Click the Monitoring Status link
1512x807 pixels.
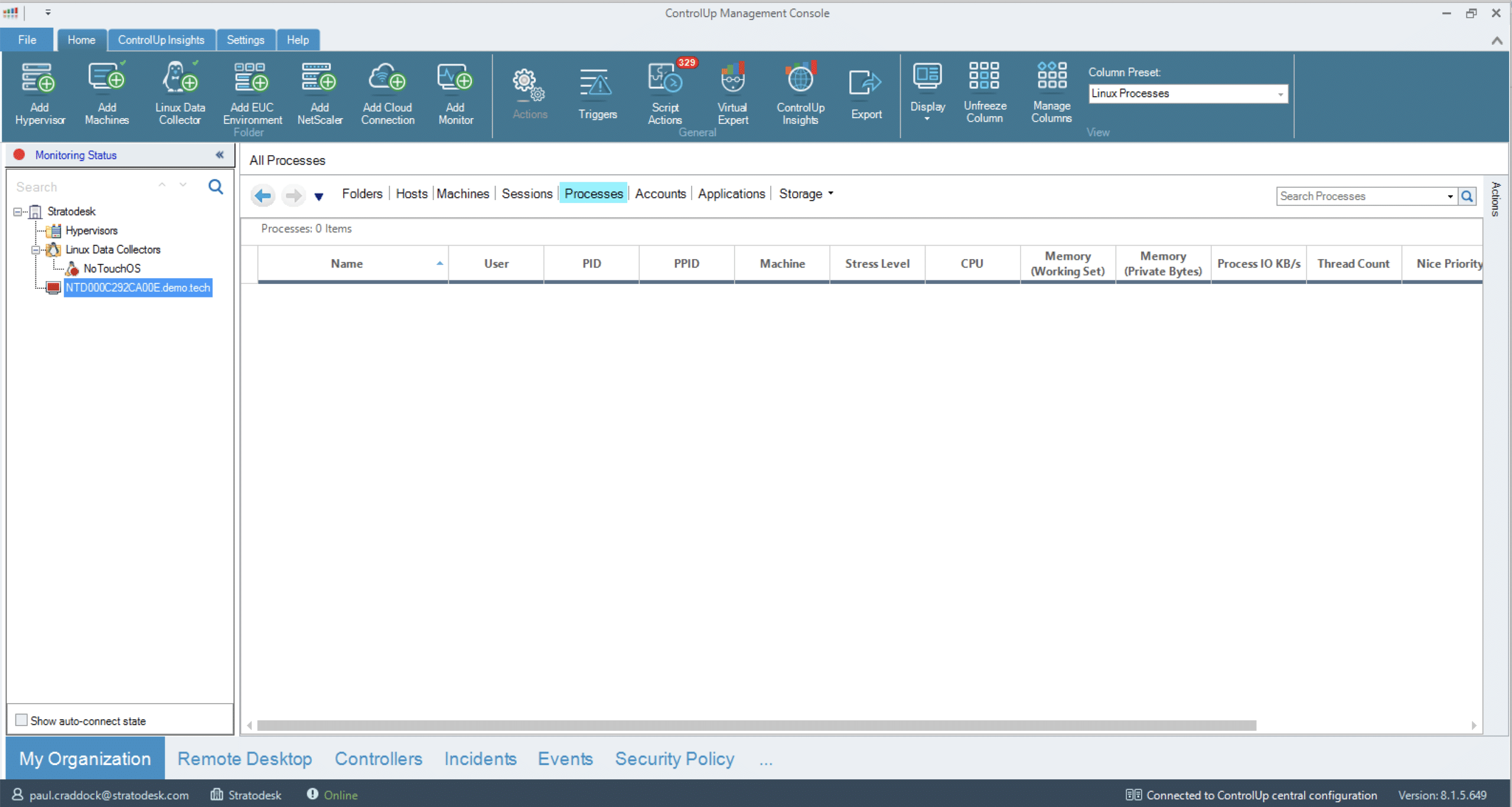(76, 155)
